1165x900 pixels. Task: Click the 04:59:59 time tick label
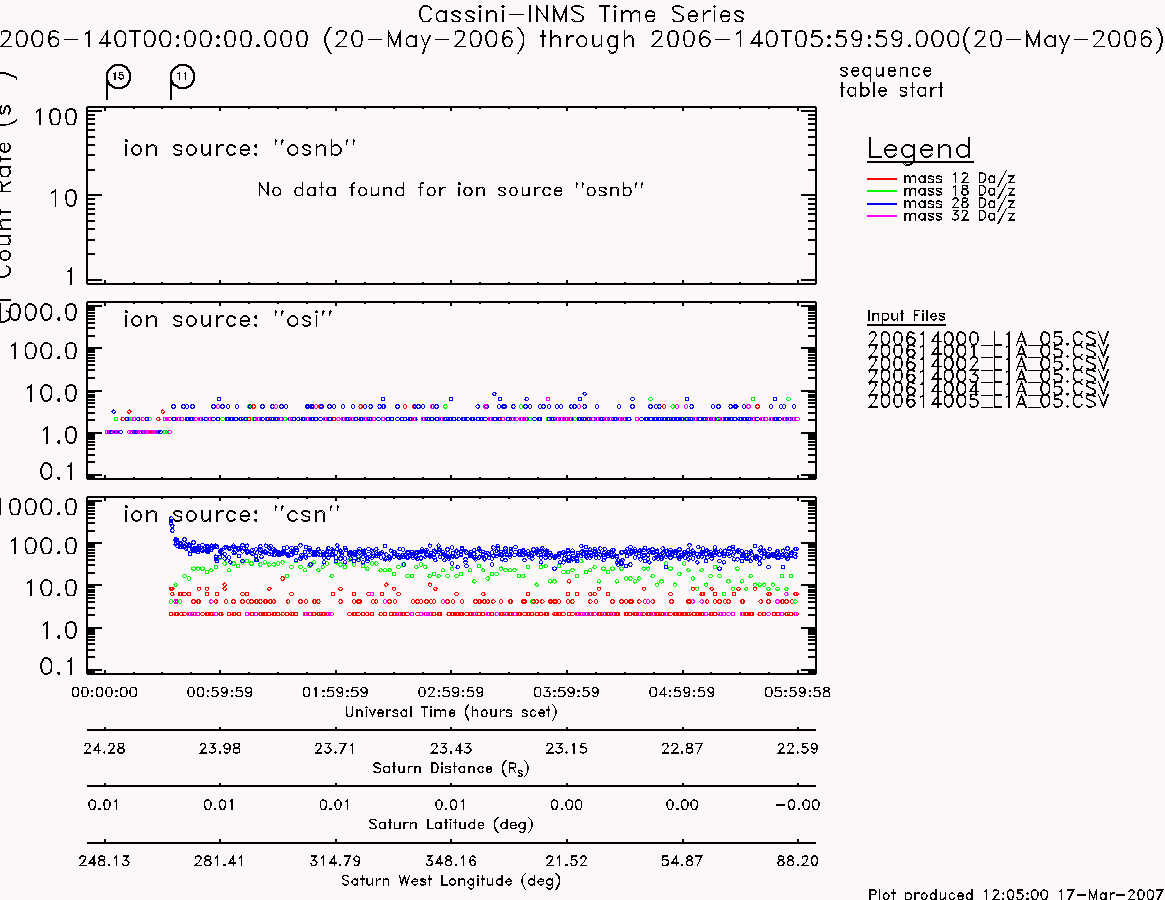681,692
